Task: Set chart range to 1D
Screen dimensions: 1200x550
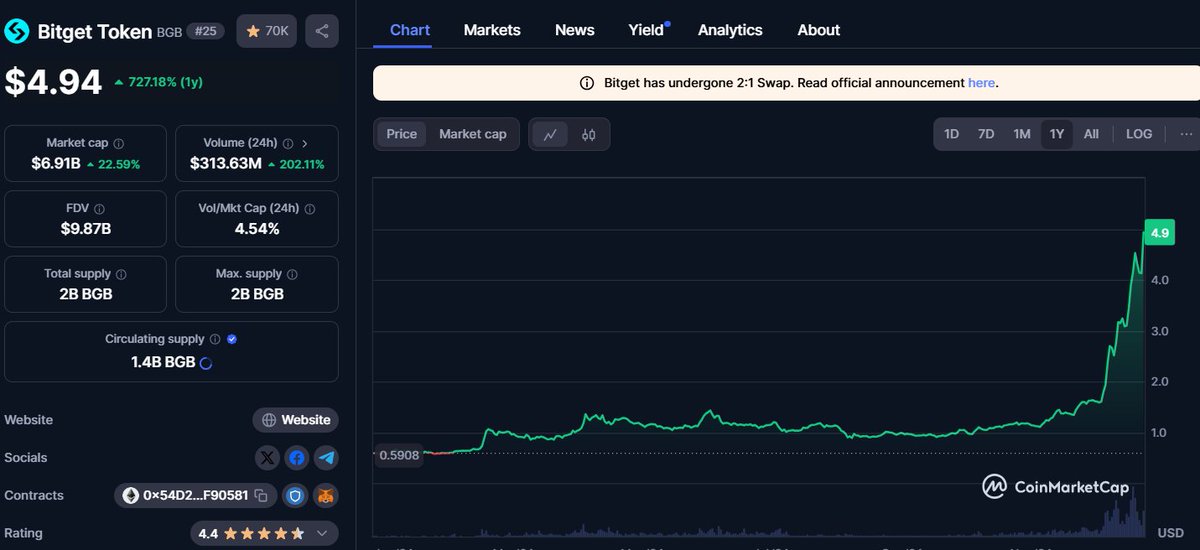Action: tap(952, 134)
